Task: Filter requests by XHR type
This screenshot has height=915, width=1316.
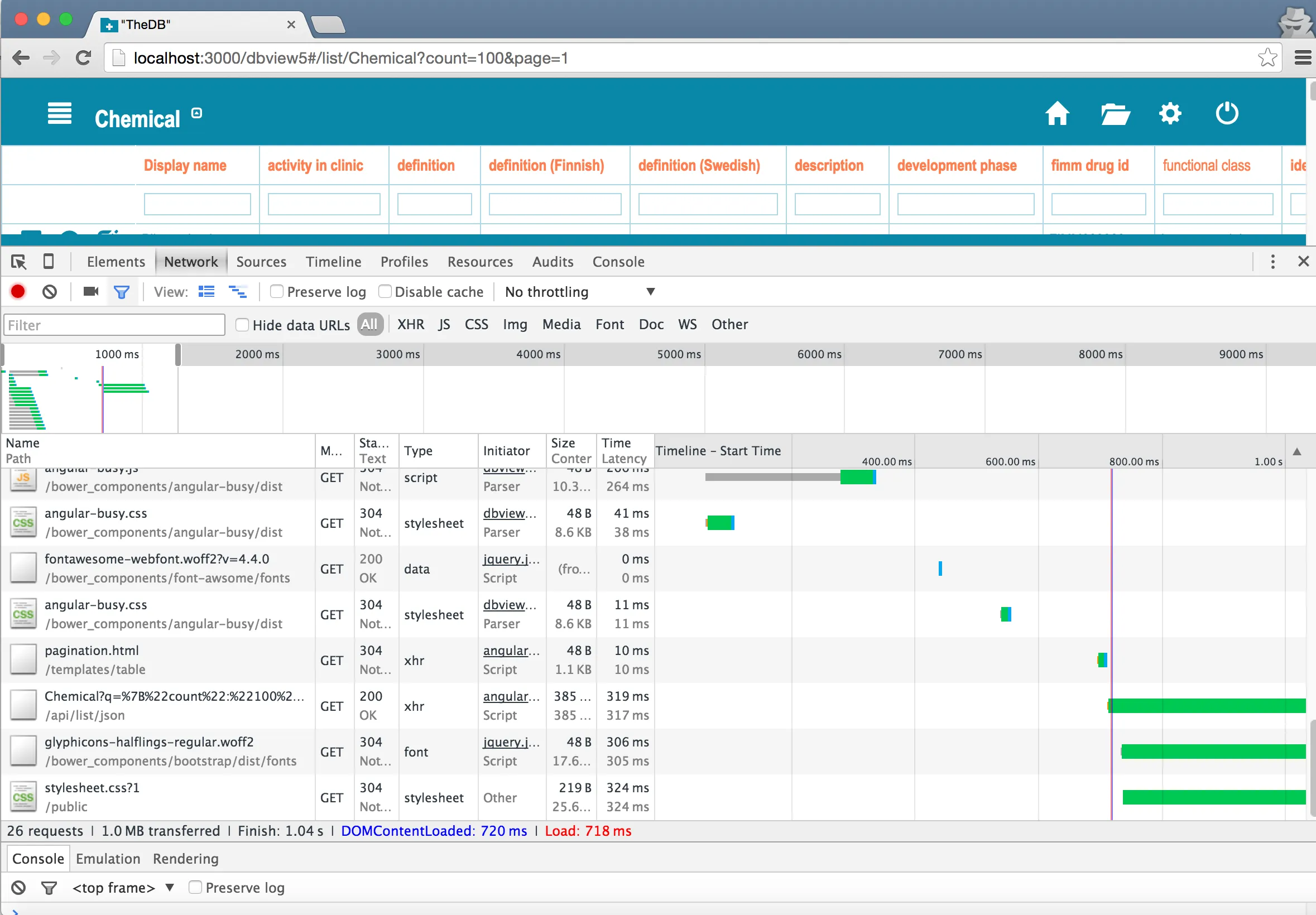Action: coord(410,325)
